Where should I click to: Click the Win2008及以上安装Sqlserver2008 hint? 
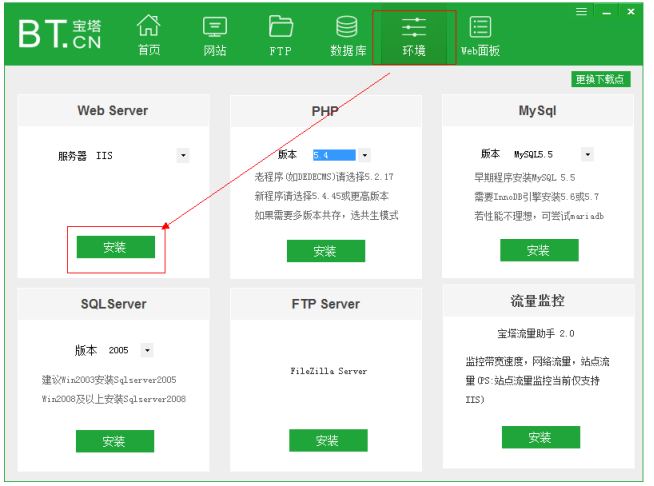113,399
